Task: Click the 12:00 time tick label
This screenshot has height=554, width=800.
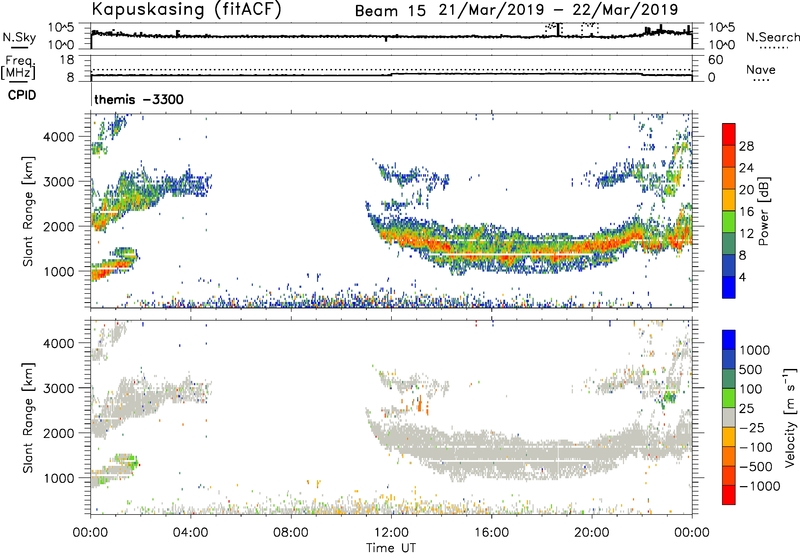Action: pyautogui.click(x=391, y=533)
